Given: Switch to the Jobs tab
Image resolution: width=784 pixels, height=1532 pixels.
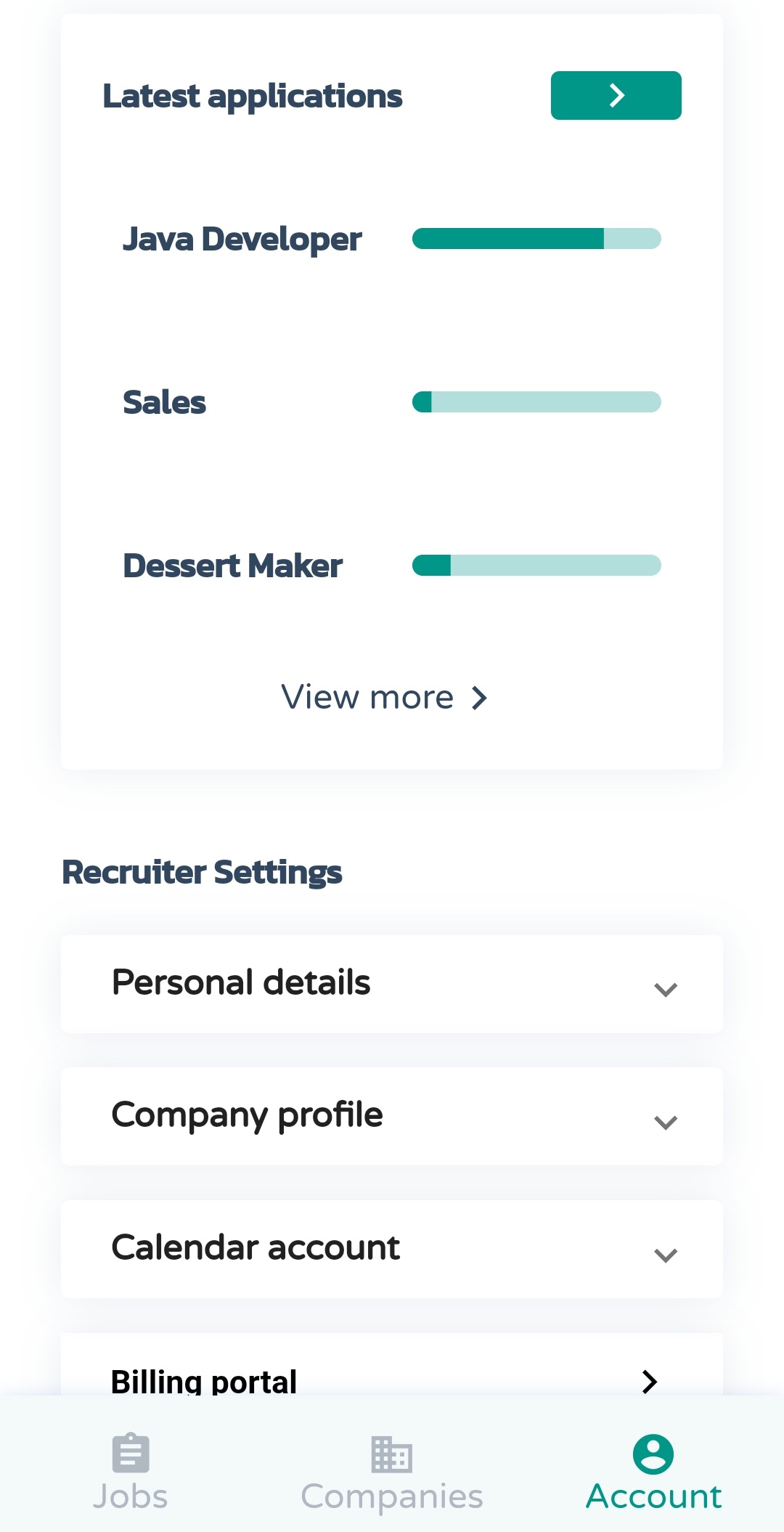Looking at the screenshot, I should point(129,1472).
